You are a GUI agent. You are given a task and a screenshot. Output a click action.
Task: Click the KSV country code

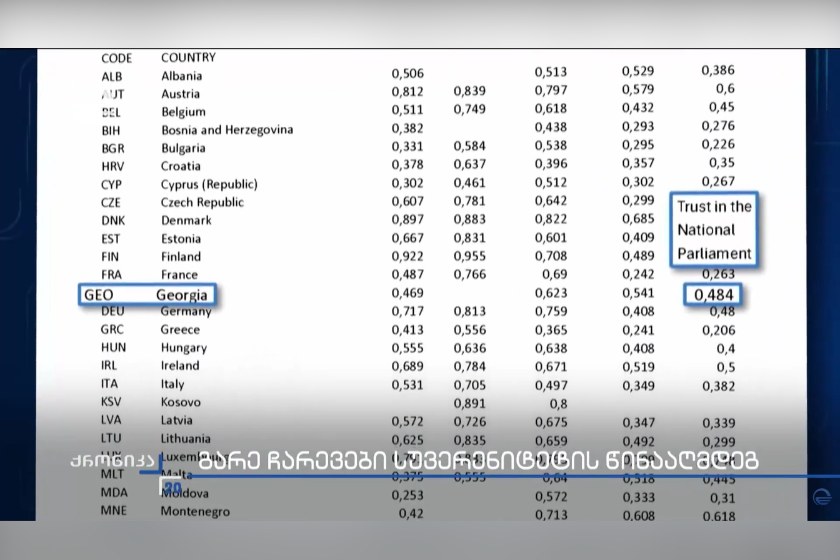pos(111,402)
